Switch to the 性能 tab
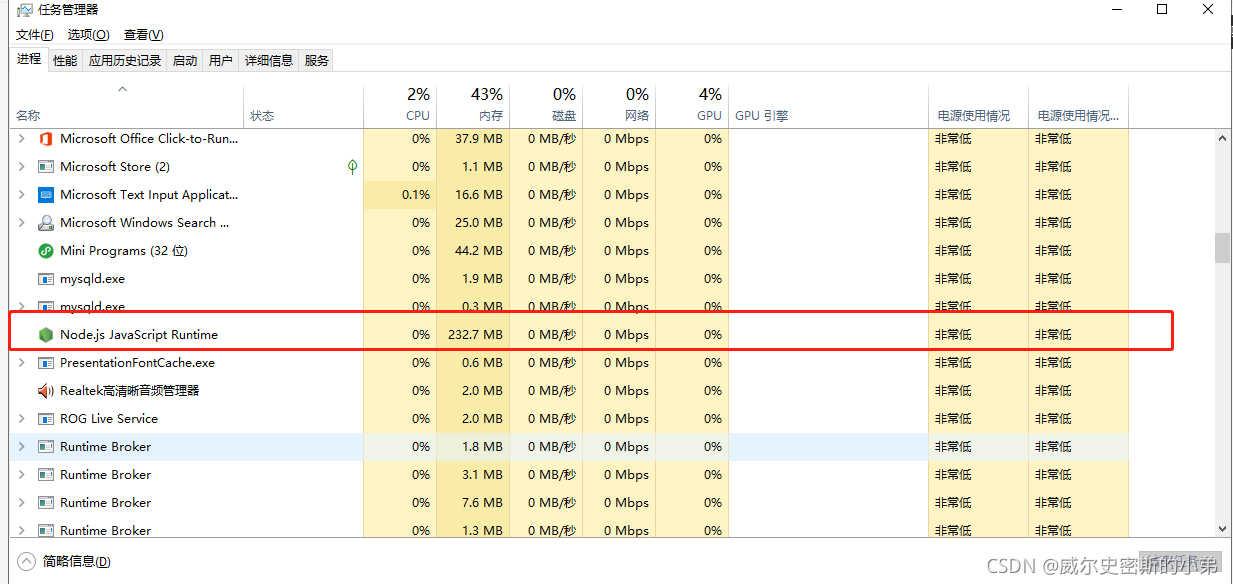 65,60
